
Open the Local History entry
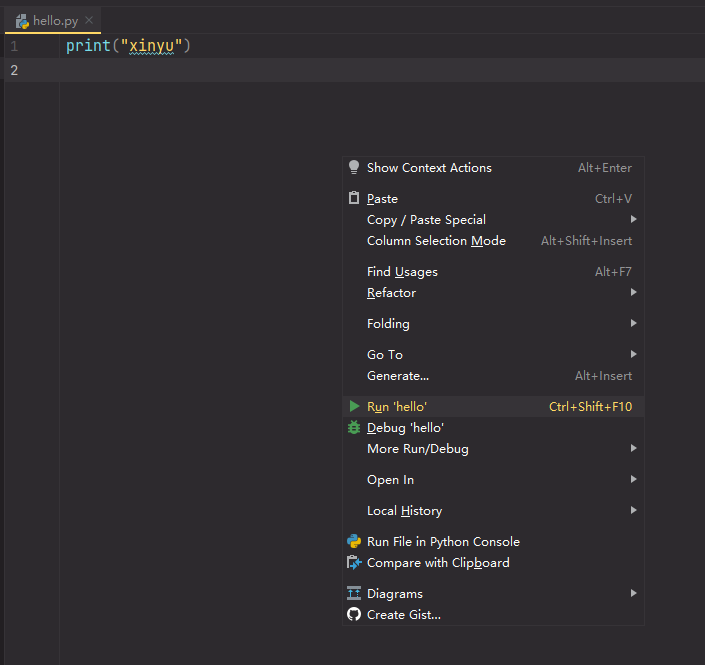click(494, 511)
